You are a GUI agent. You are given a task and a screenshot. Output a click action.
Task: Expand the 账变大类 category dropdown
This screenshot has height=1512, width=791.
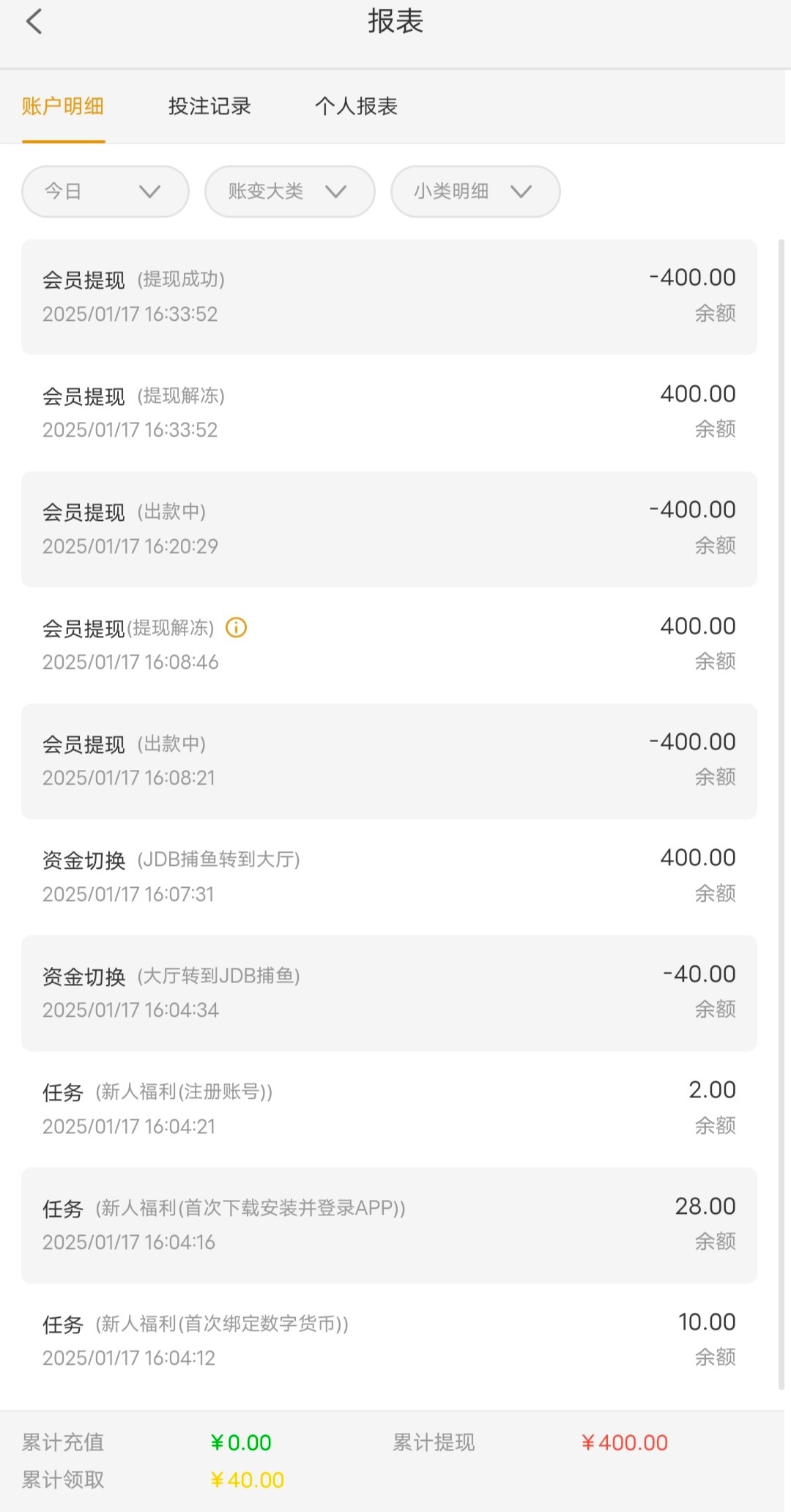tap(289, 192)
